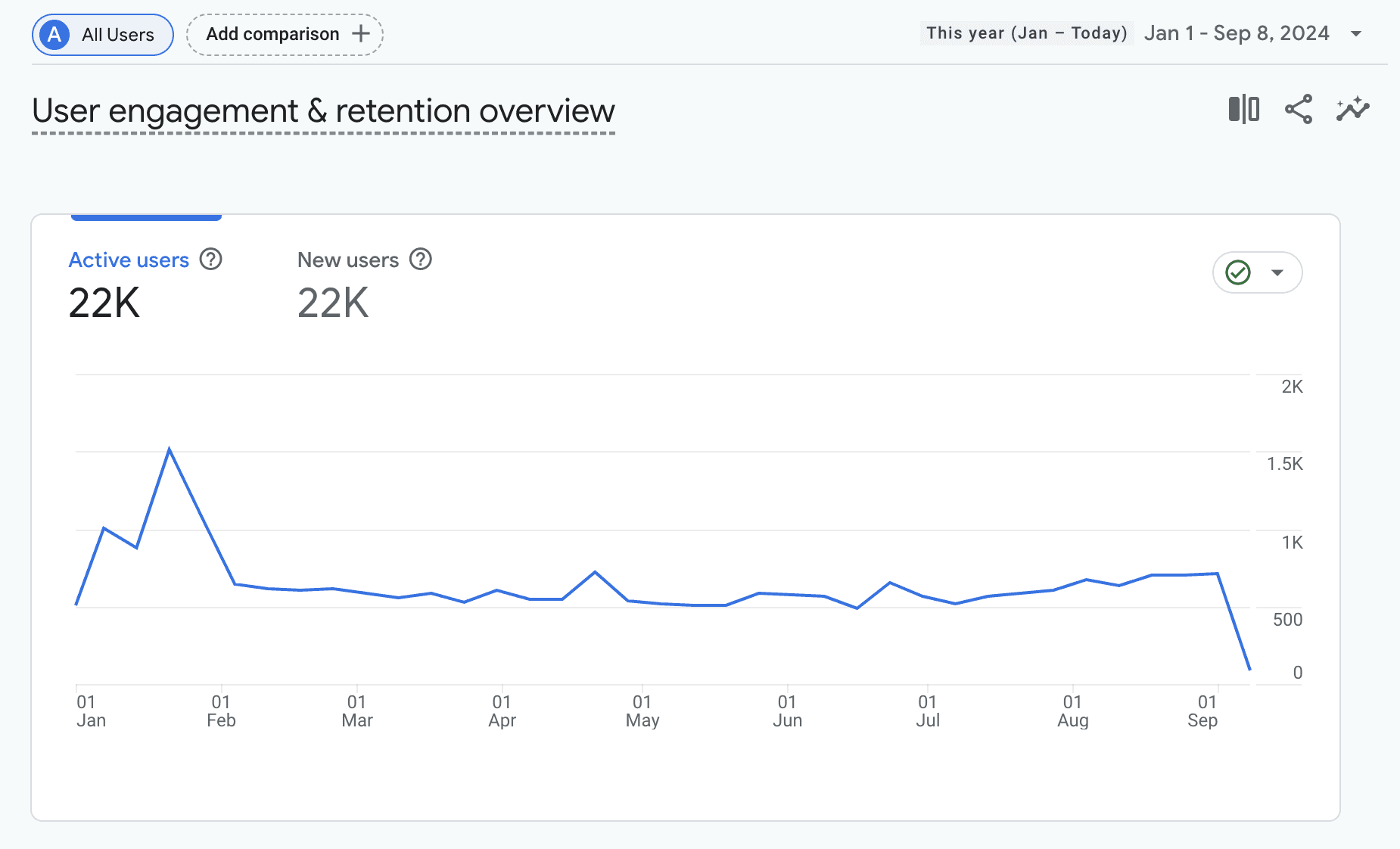The width and height of the screenshot is (1400, 849).
Task: Expand the date range dropdown arrow
Action: pos(1356,33)
